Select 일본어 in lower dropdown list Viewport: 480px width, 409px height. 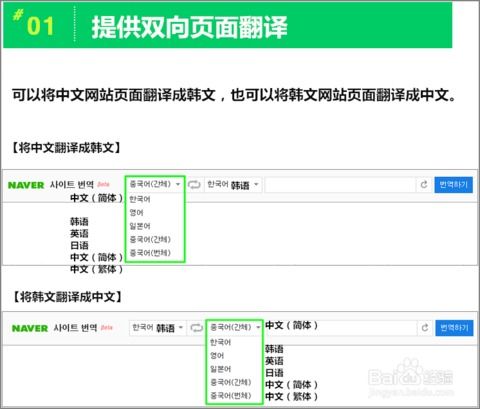coord(220,369)
